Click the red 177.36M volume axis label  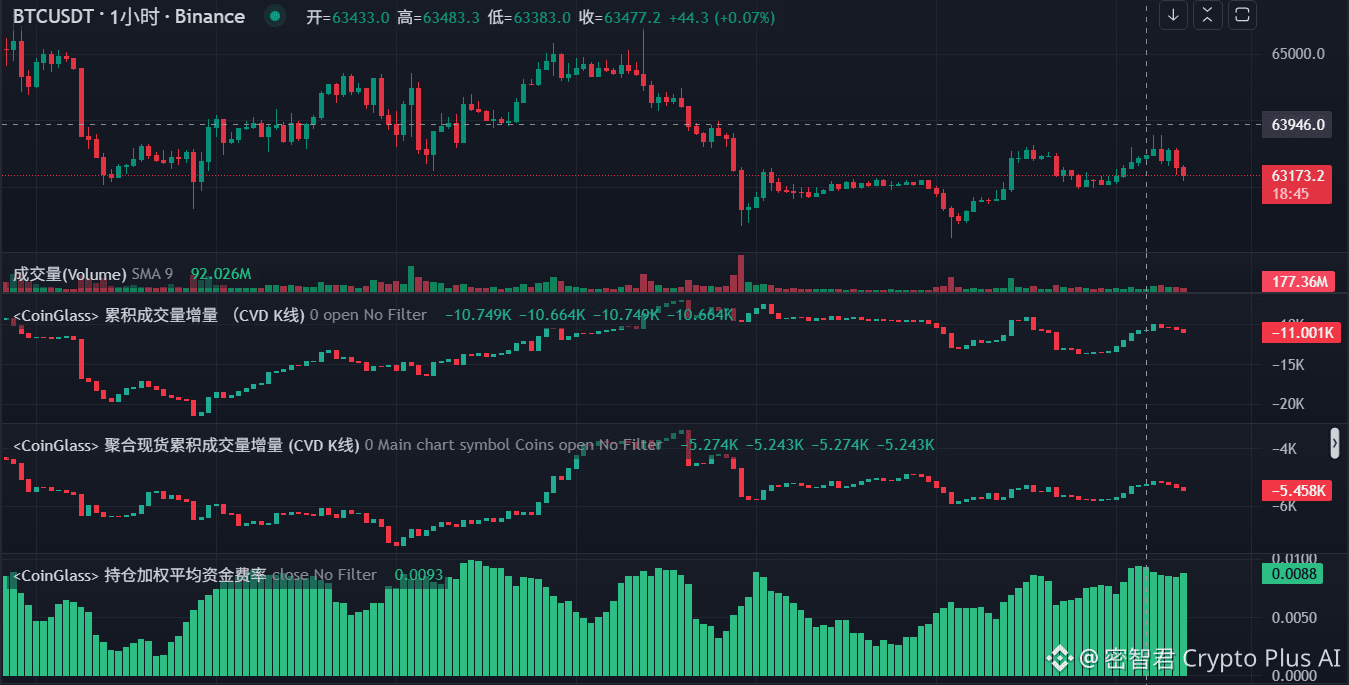point(1298,282)
